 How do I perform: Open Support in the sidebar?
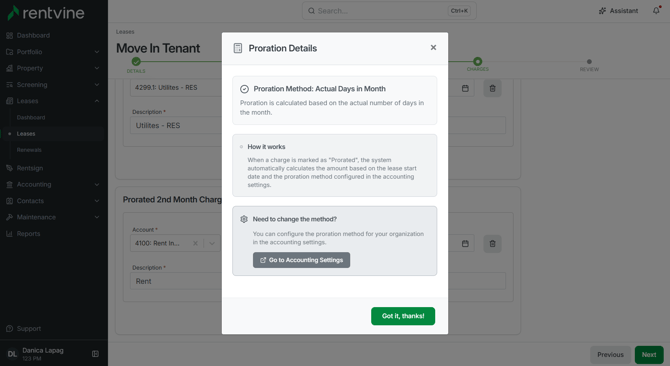29,329
